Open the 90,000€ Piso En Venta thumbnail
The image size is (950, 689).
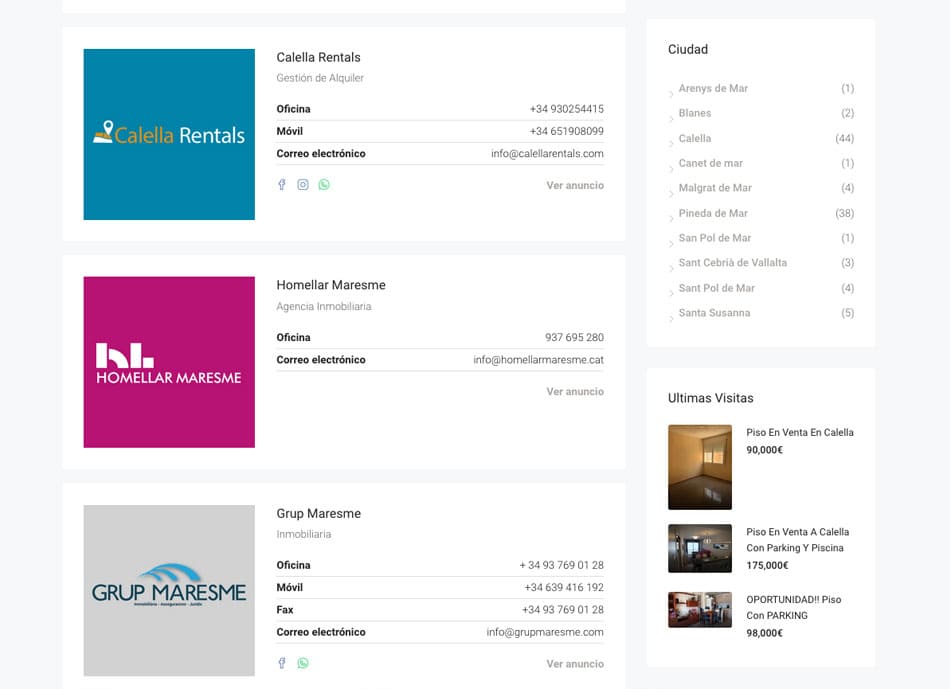700,467
